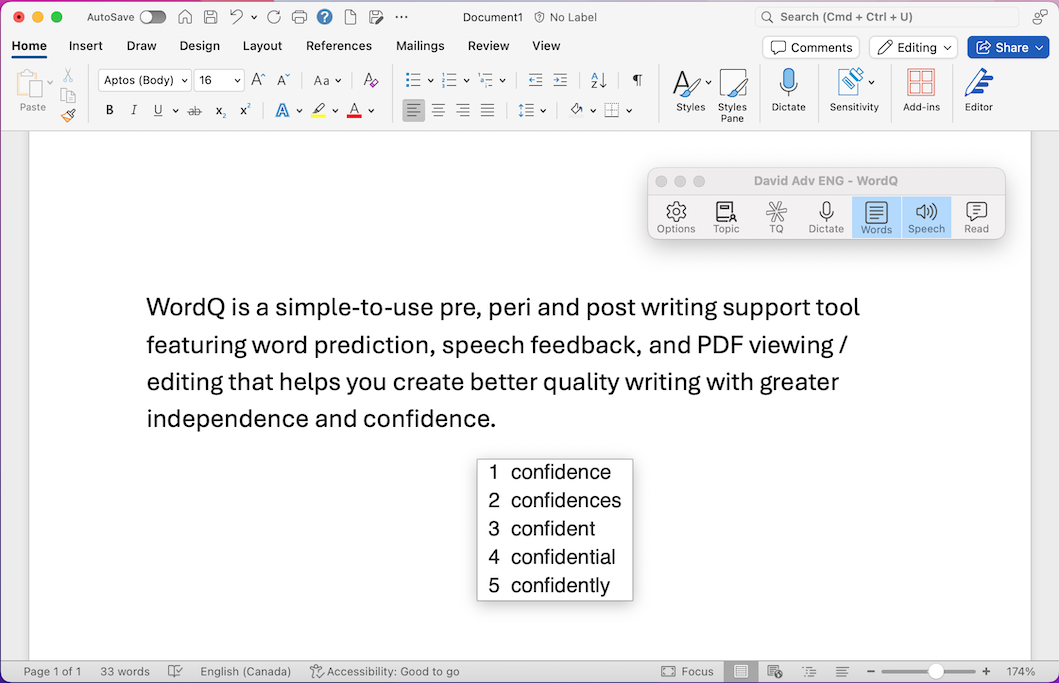Open WordQ Options settings

[x=676, y=216]
